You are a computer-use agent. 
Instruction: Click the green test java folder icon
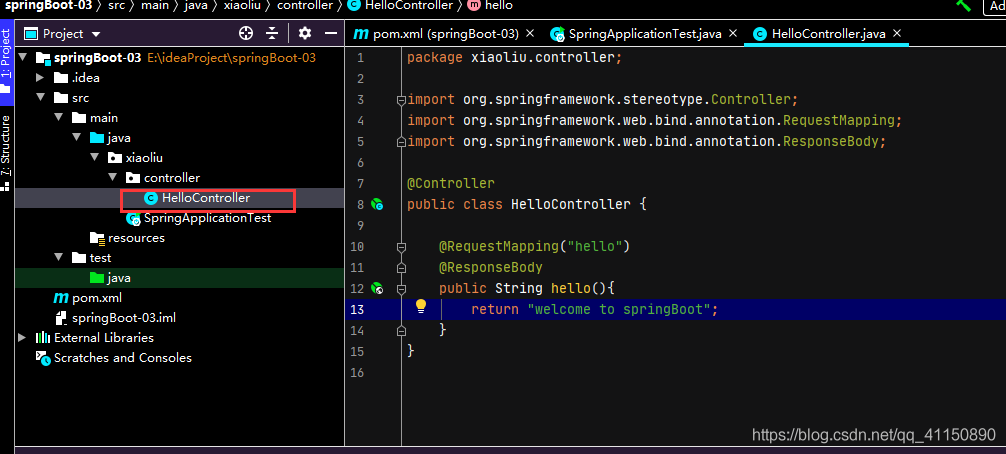97,278
